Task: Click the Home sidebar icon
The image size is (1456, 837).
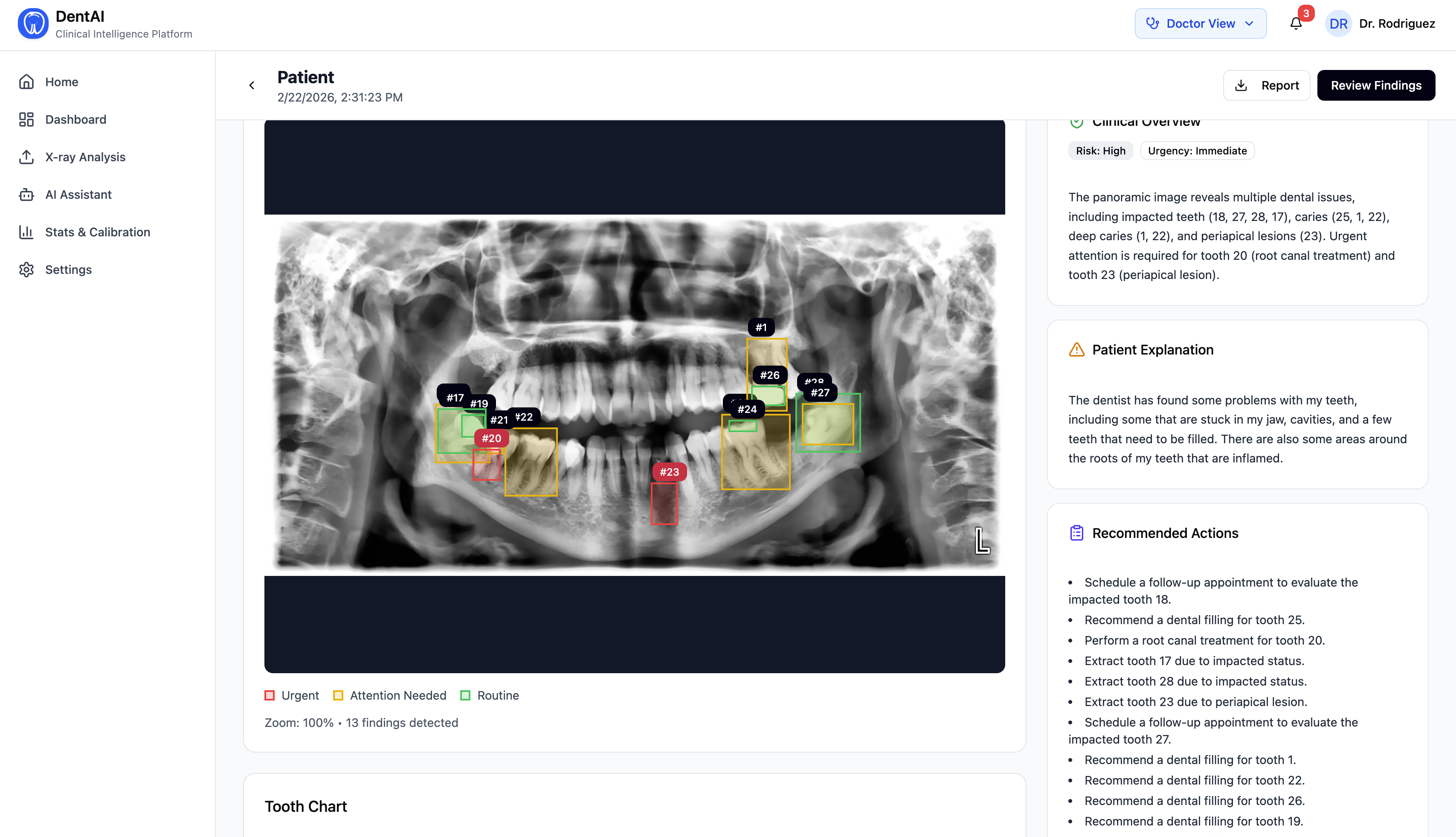Action: coord(26,81)
